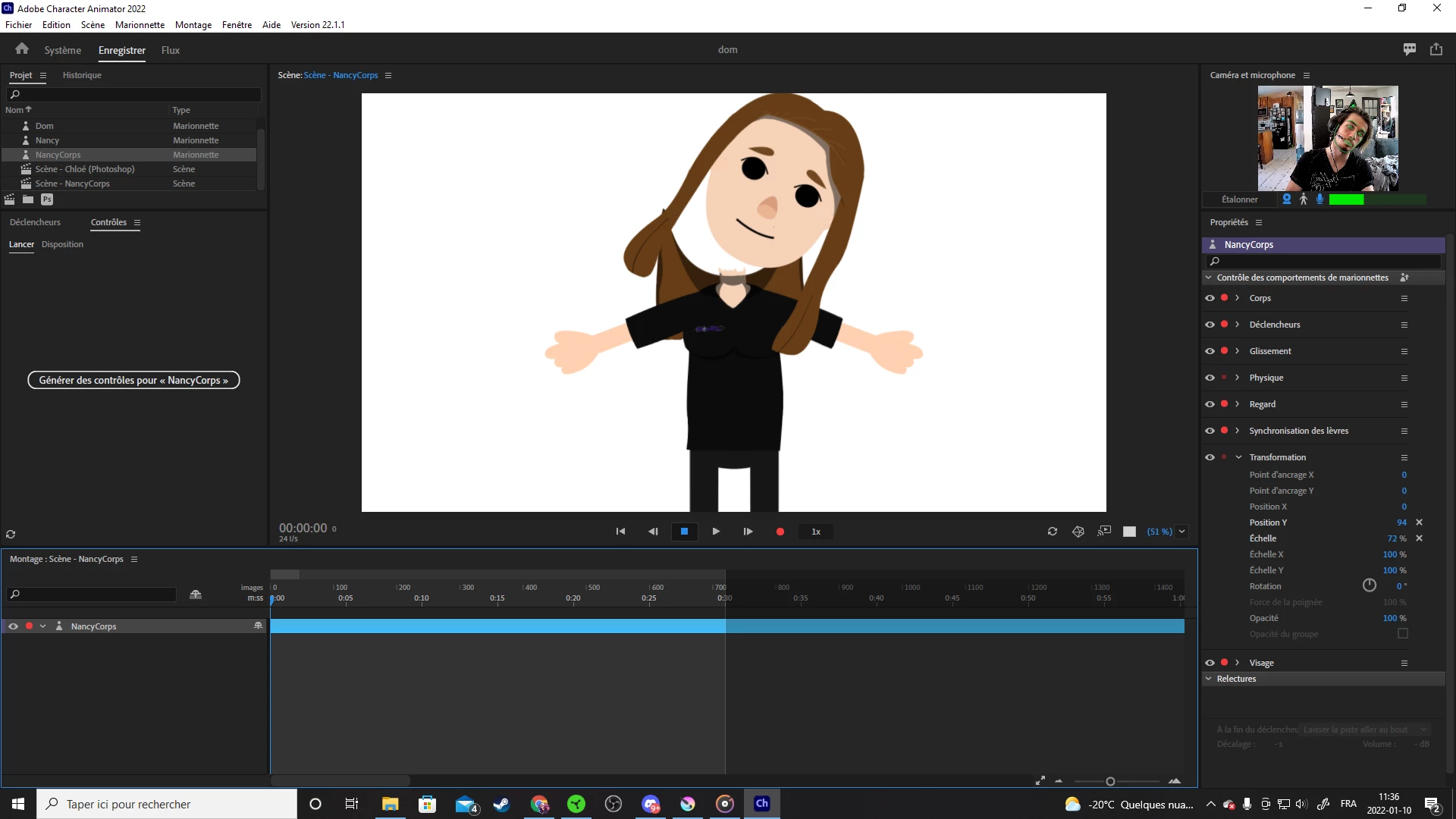
Task: Hide the Corps behavior eye icon
Action: pos(1210,298)
